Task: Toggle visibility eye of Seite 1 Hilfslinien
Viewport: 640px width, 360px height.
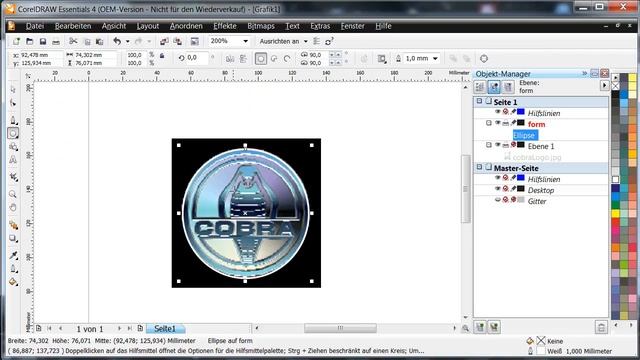Action: (x=498, y=112)
